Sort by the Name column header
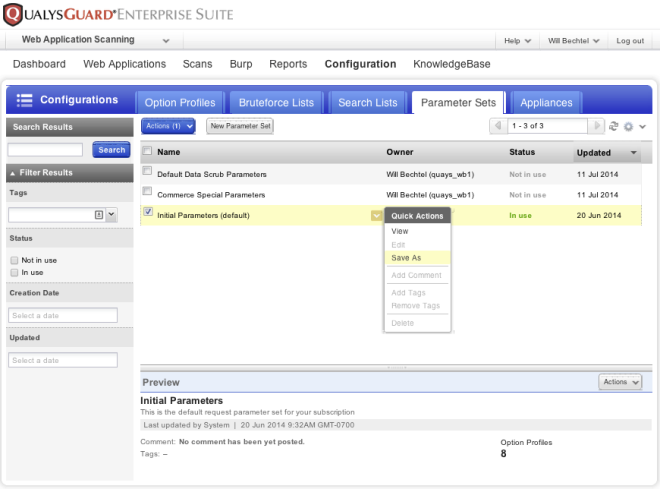 point(168,152)
